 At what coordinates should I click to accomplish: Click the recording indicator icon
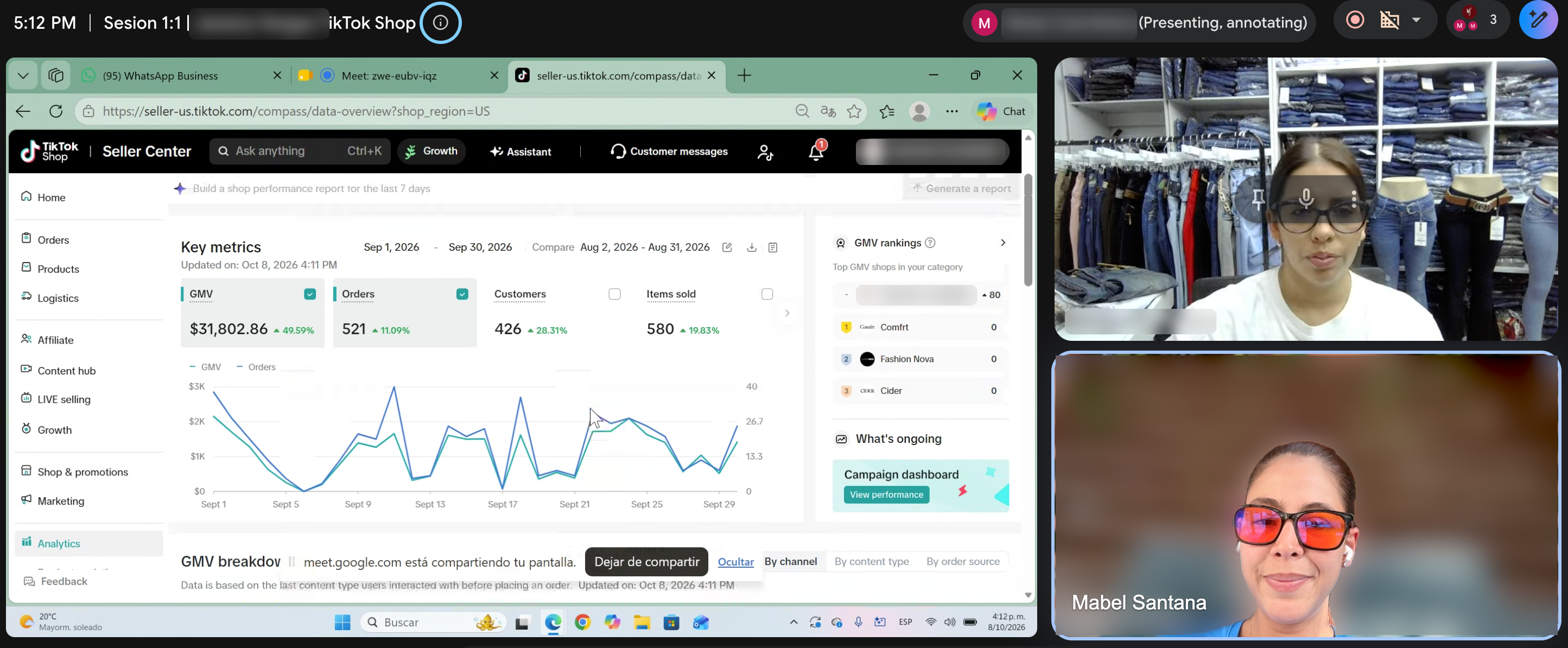(1355, 21)
